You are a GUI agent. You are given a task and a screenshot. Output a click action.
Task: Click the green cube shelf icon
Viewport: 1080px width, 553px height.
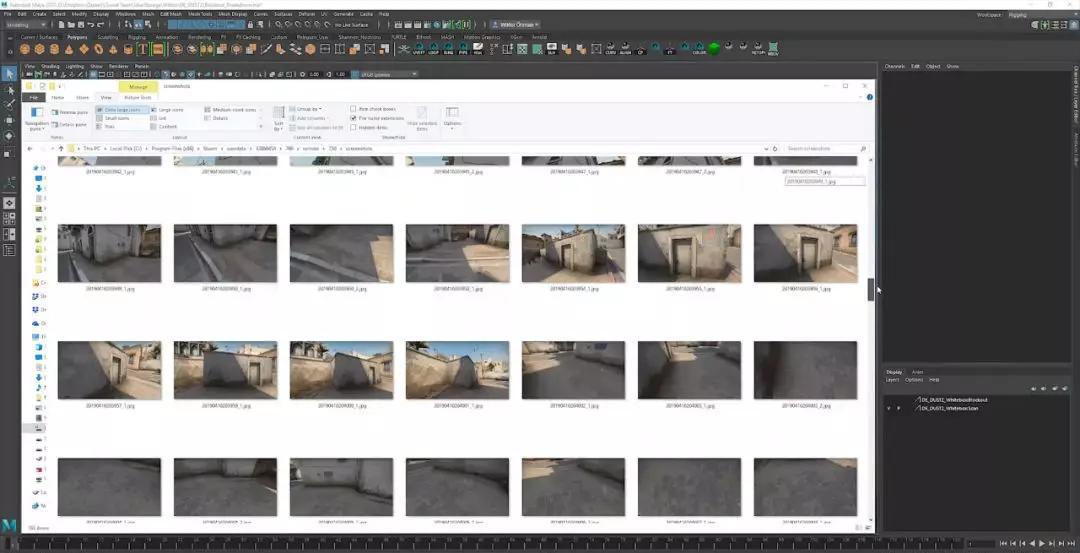click(714, 49)
